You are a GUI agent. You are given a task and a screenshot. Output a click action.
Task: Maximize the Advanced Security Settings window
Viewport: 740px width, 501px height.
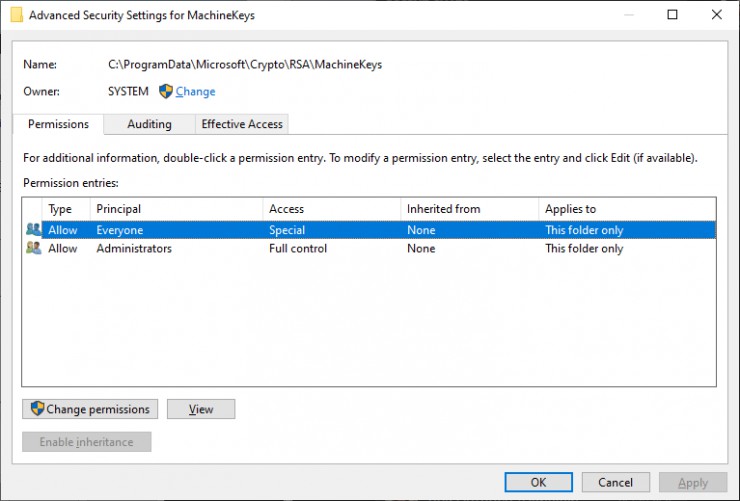(x=673, y=15)
